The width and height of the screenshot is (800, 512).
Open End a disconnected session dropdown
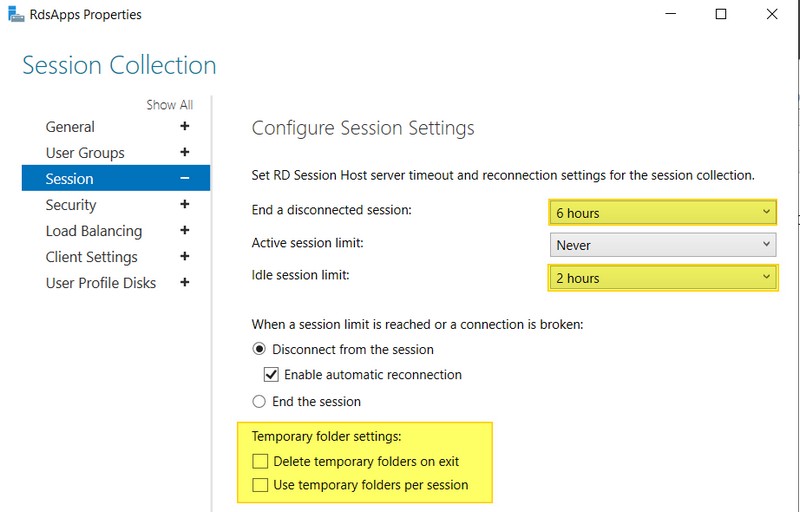pyautogui.click(x=662, y=213)
